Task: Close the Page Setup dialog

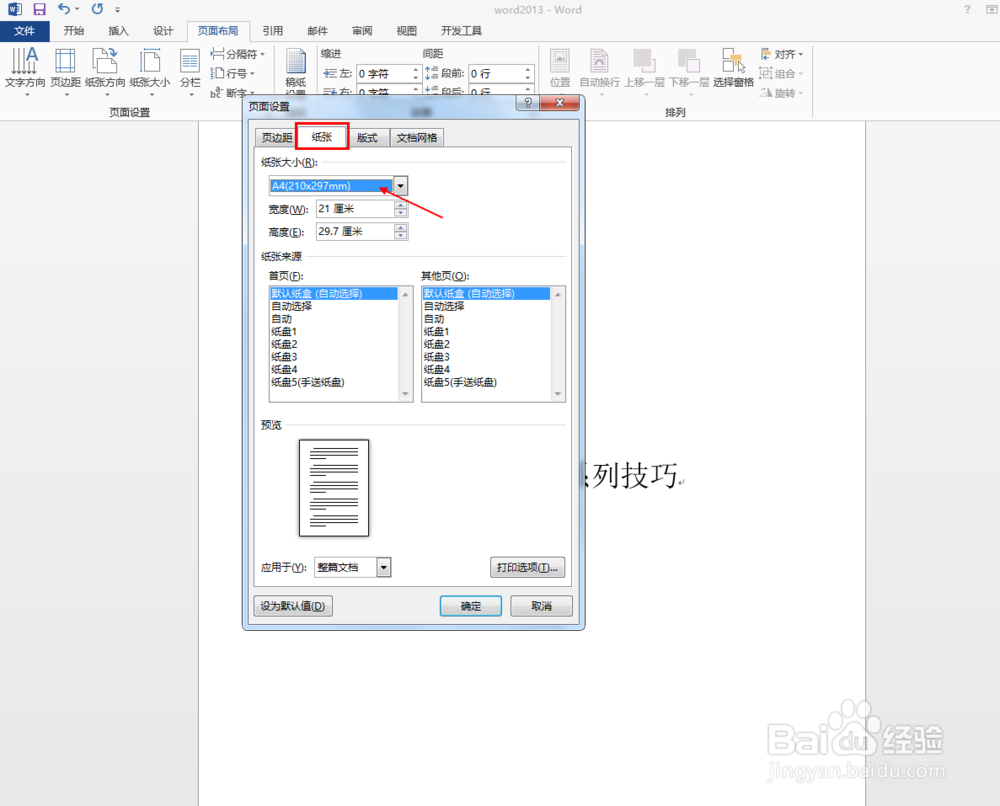Action: pos(559,103)
